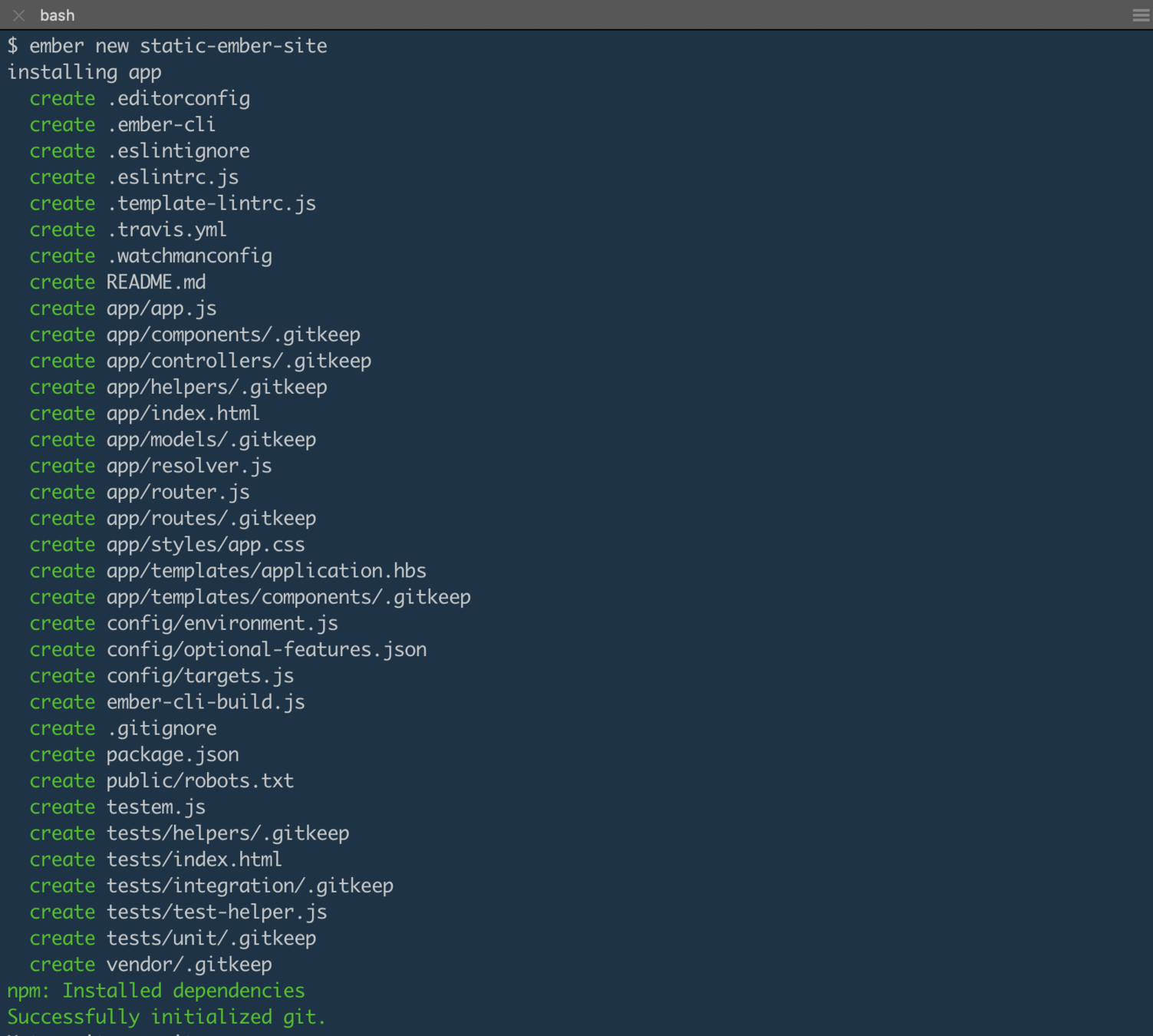Click the 'app/styles/app.css' path
The height and width of the screenshot is (1036, 1153).
coord(206,544)
